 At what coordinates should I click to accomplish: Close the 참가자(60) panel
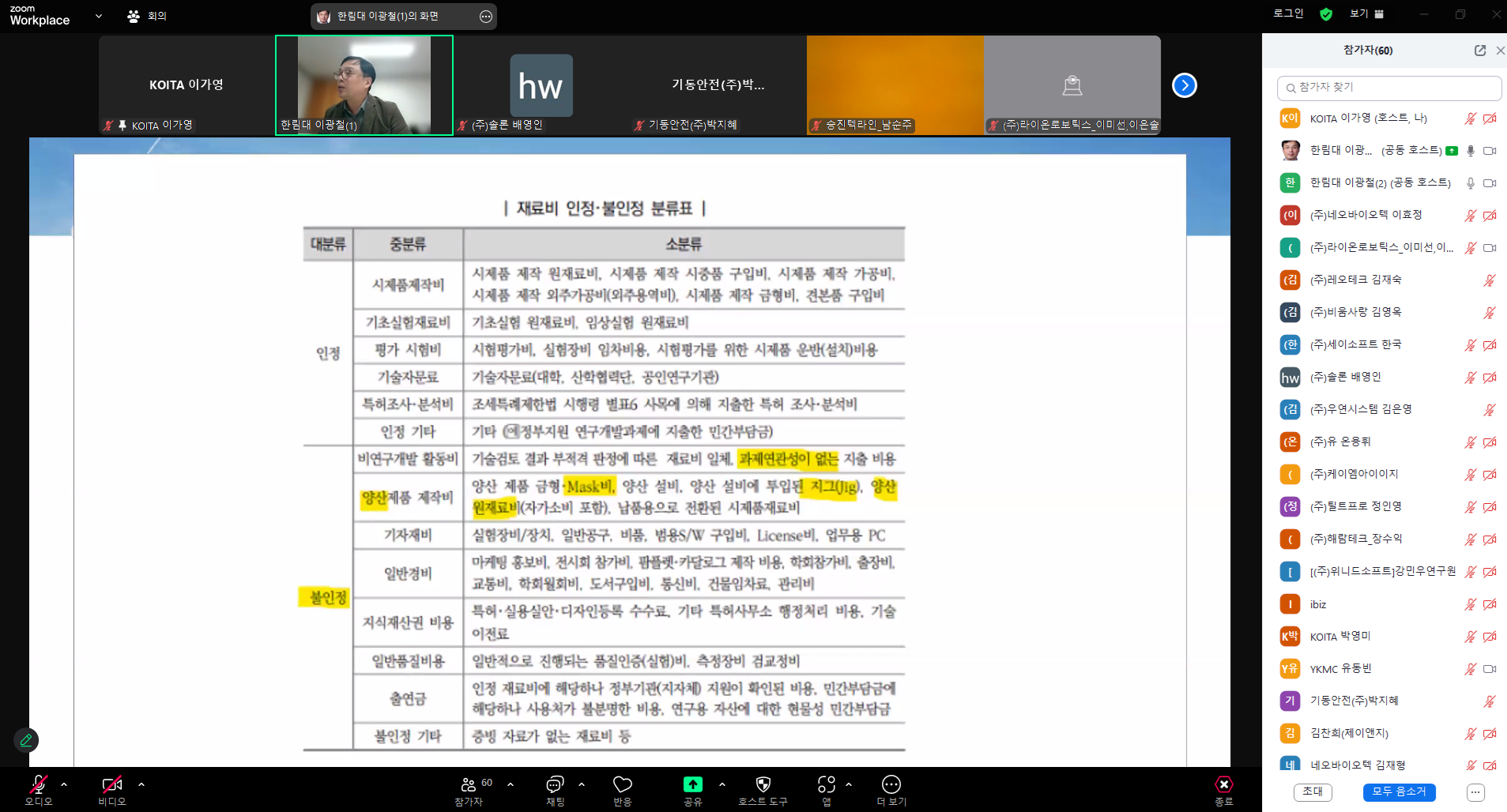pyautogui.click(x=1500, y=51)
